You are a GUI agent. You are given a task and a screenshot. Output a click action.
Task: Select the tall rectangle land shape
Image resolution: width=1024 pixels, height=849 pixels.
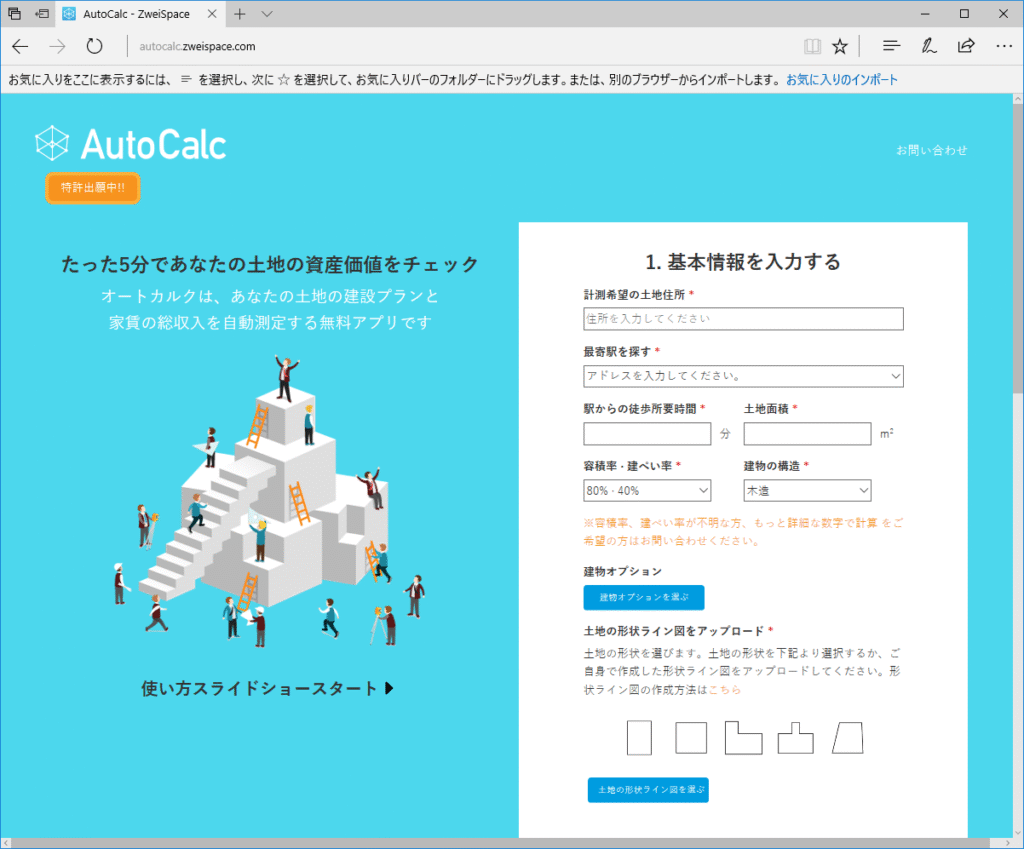pos(639,738)
